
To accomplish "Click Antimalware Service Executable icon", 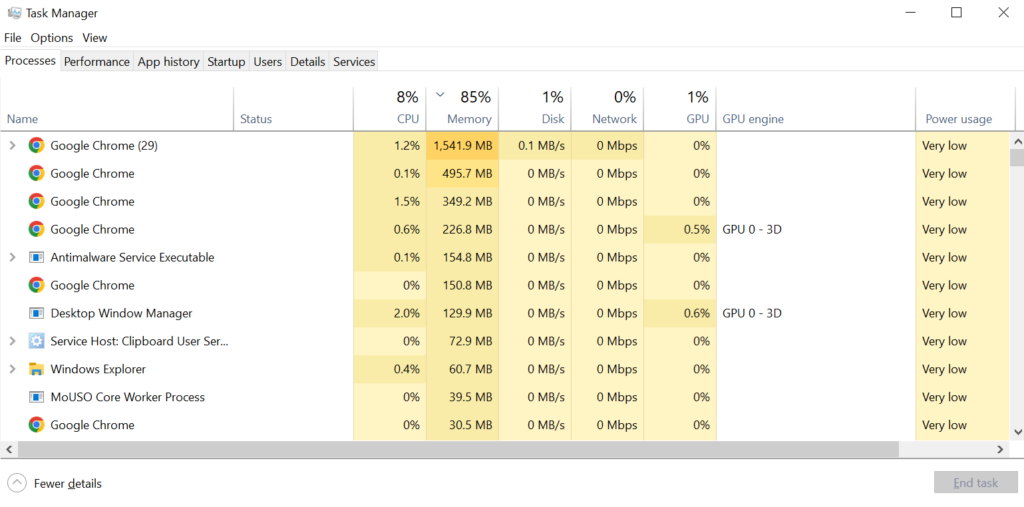I will click(x=37, y=257).
